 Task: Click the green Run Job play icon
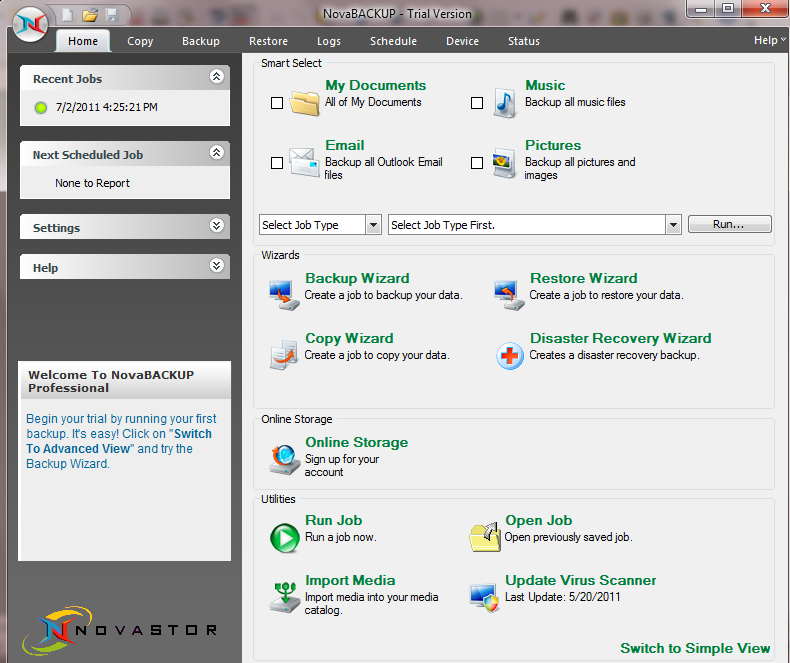[x=284, y=537]
